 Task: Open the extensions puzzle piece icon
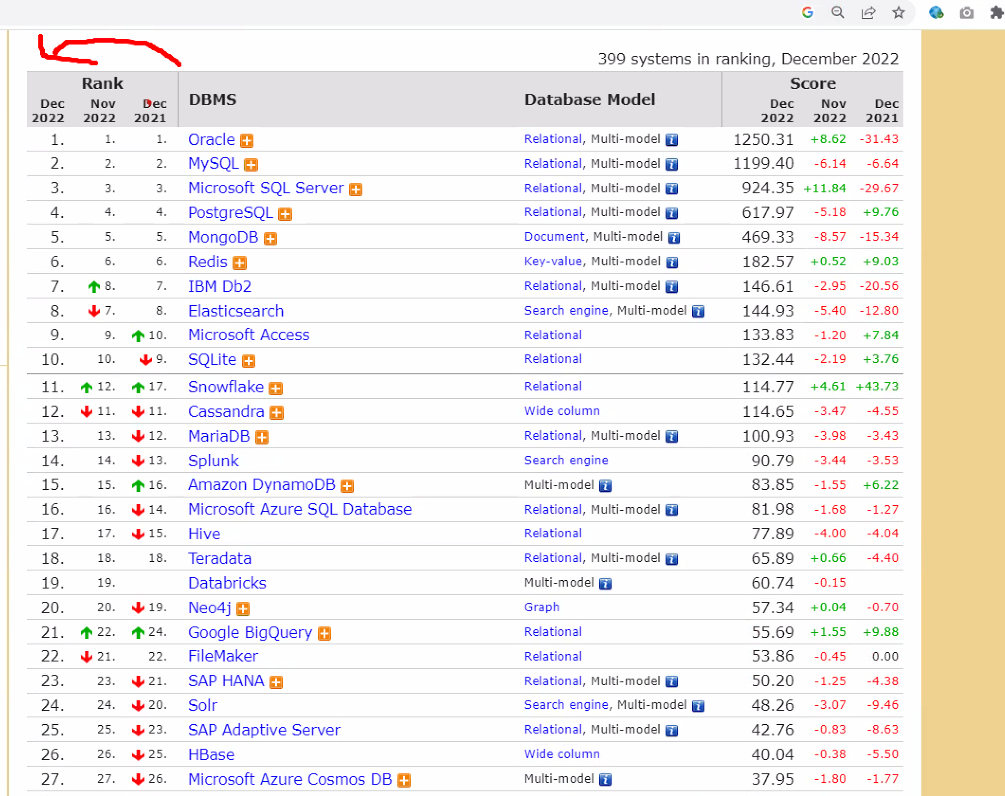997,12
